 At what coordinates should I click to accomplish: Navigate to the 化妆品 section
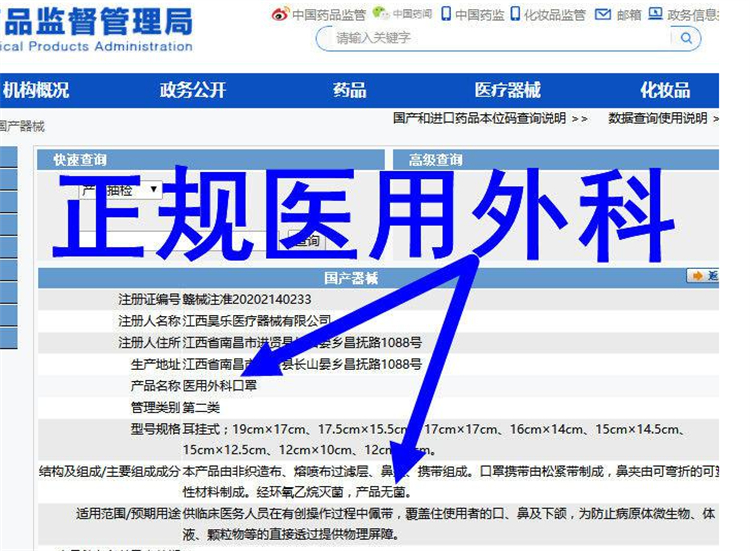pyautogui.click(x=665, y=90)
